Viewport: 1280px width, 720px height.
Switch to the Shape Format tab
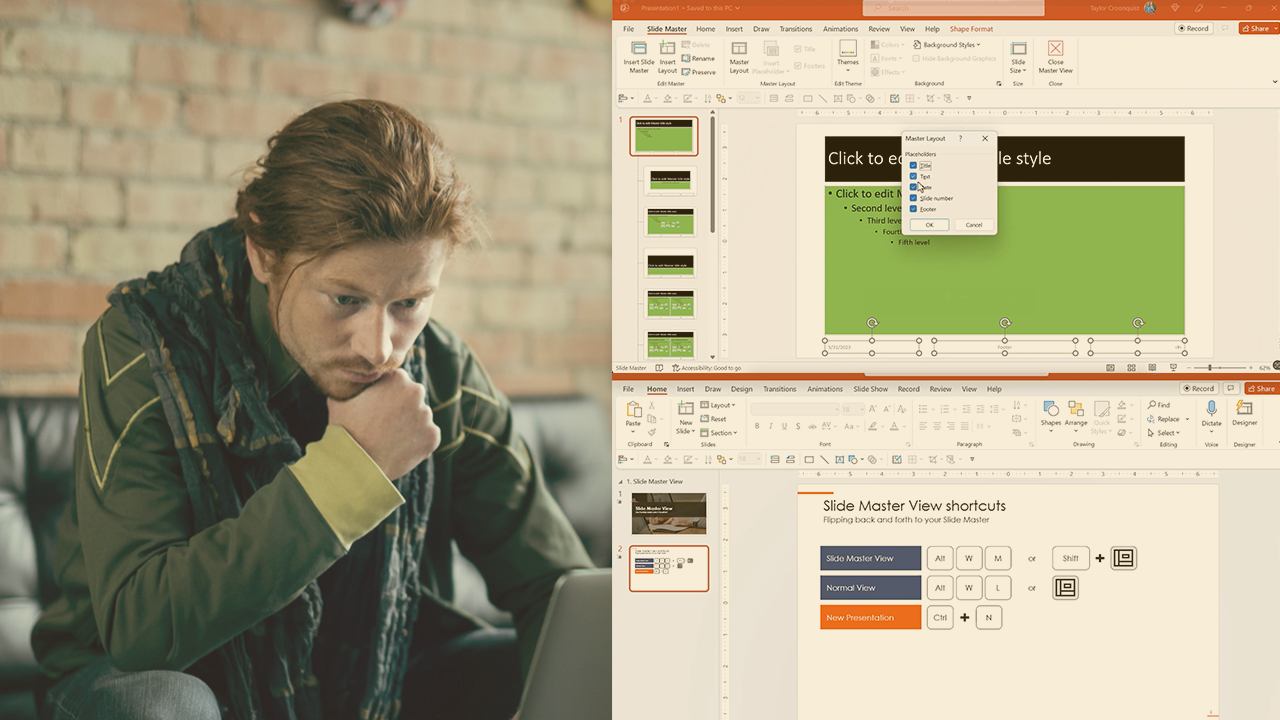pos(971,29)
